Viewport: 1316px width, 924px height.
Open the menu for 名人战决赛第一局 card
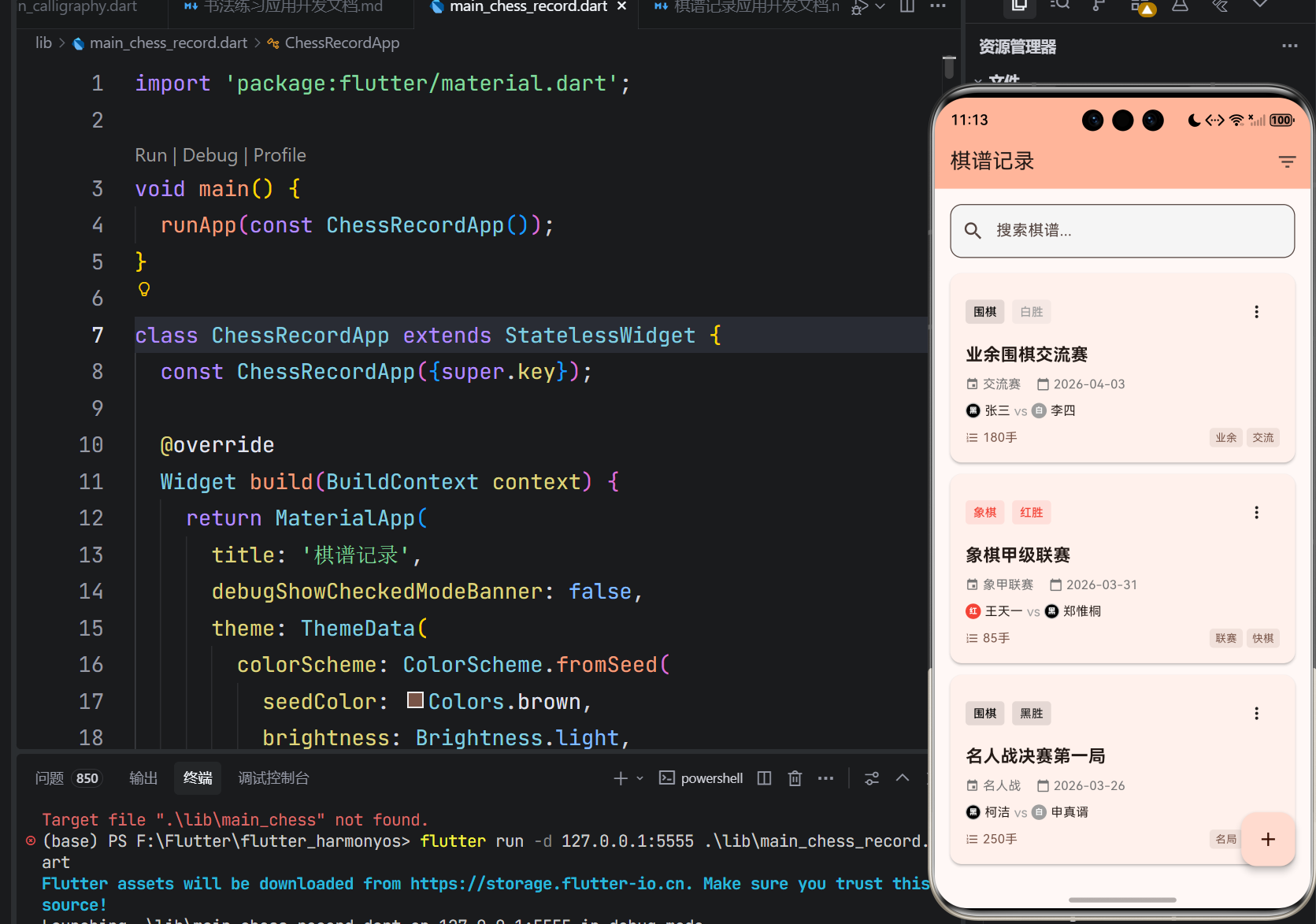pyautogui.click(x=1256, y=714)
